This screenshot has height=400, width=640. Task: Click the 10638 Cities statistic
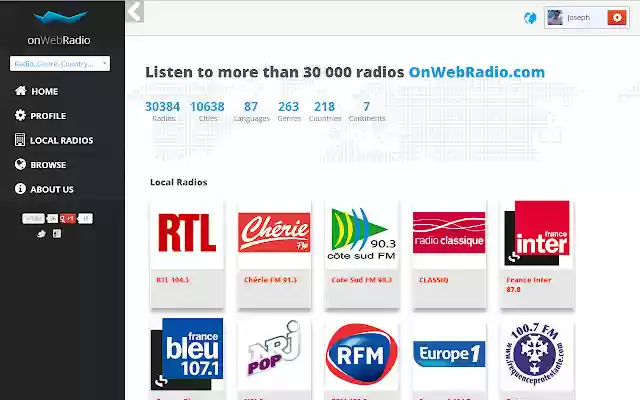[x=207, y=111]
